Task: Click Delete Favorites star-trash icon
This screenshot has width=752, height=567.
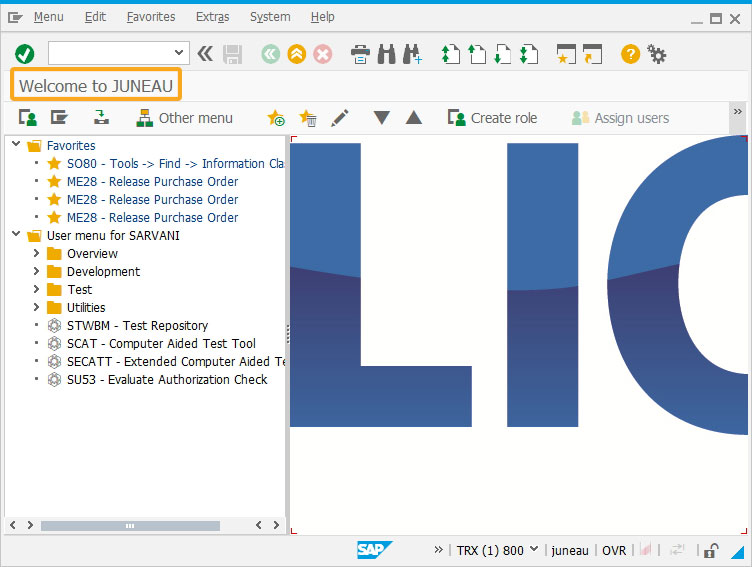Action: [307, 118]
